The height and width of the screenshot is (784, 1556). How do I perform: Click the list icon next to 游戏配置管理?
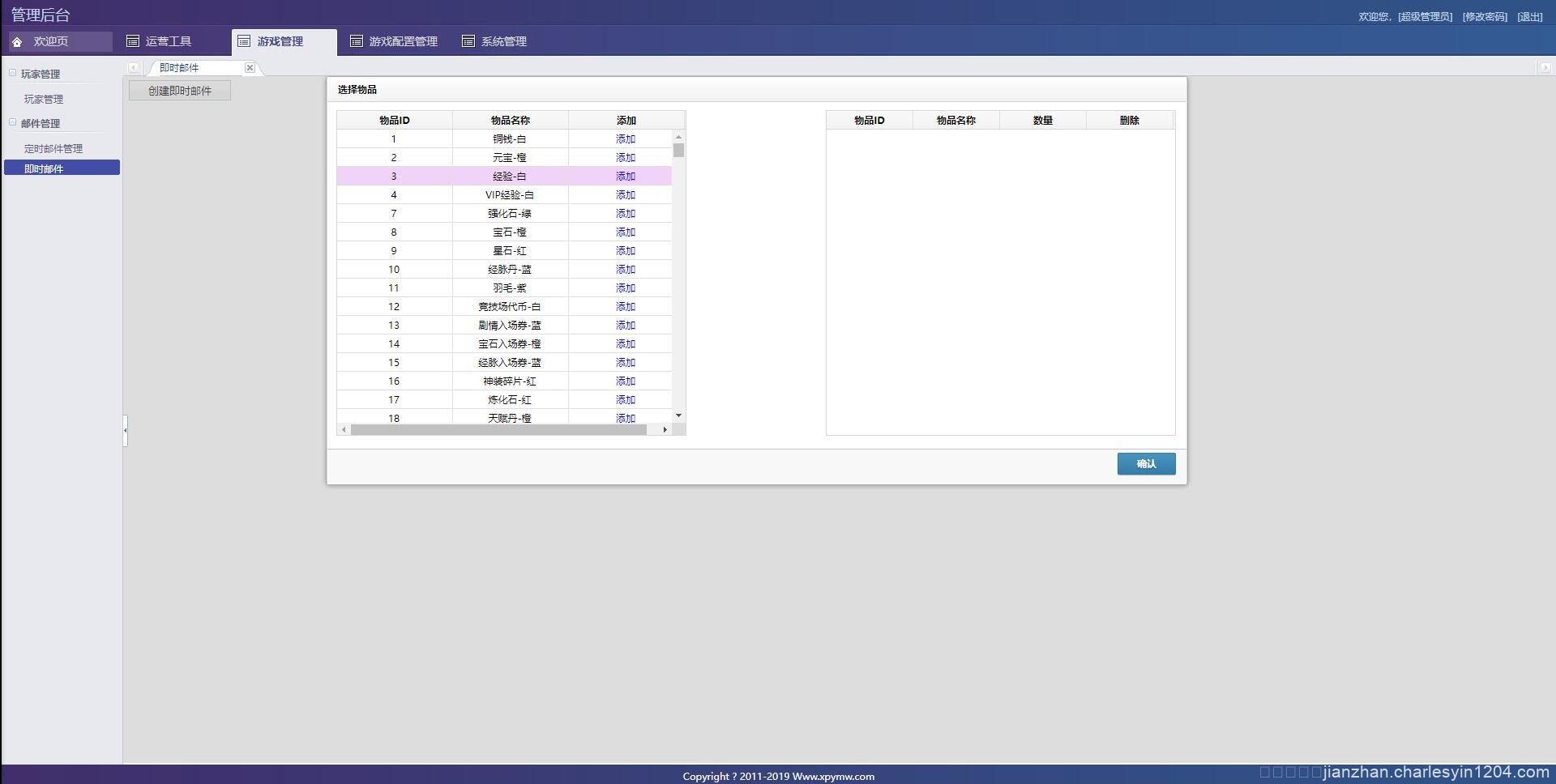tap(356, 40)
